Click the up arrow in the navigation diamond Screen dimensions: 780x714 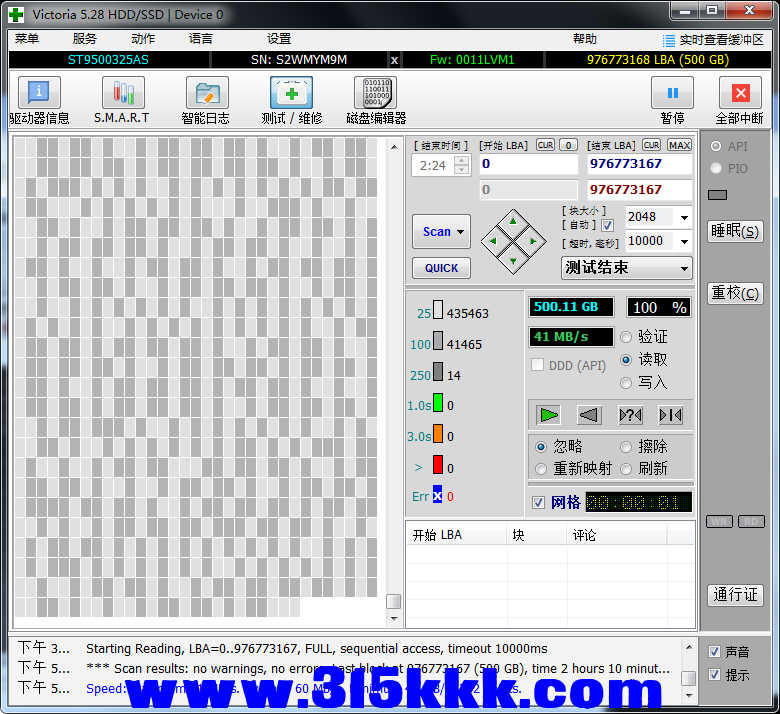tap(513, 221)
